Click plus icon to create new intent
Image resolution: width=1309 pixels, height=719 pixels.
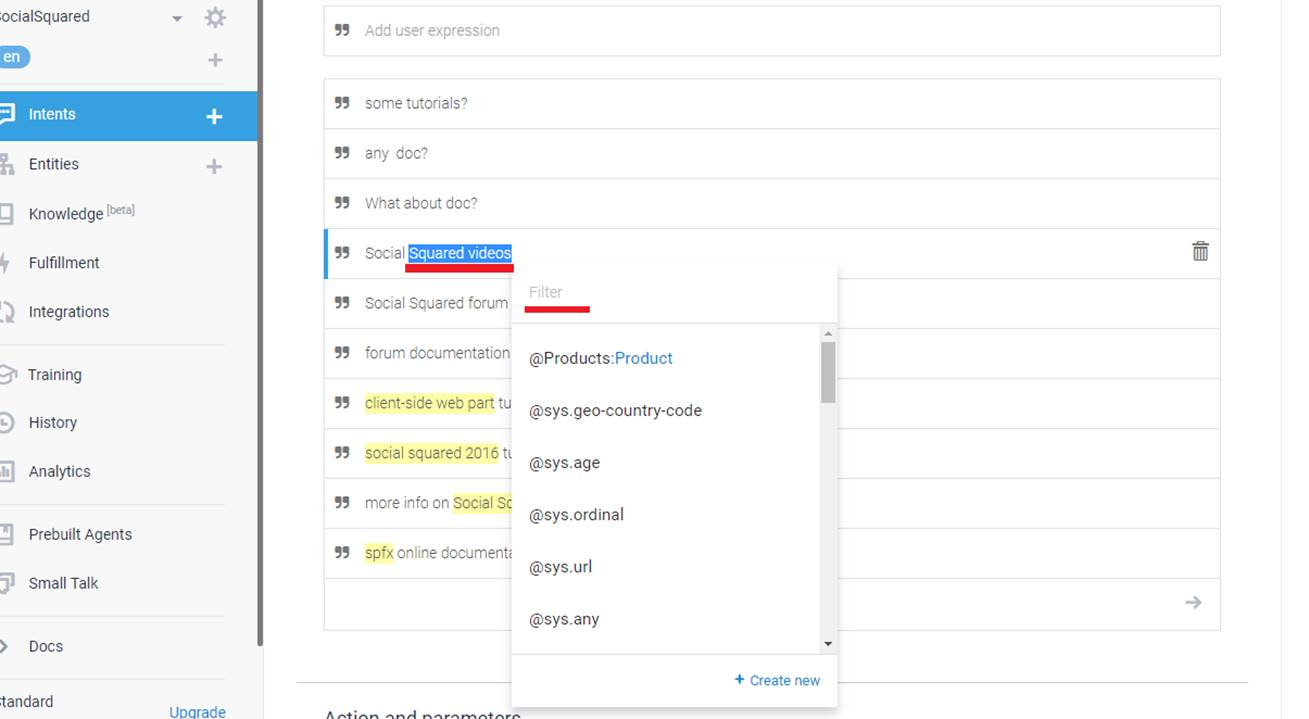pyautogui.click(x=214, y=116)
